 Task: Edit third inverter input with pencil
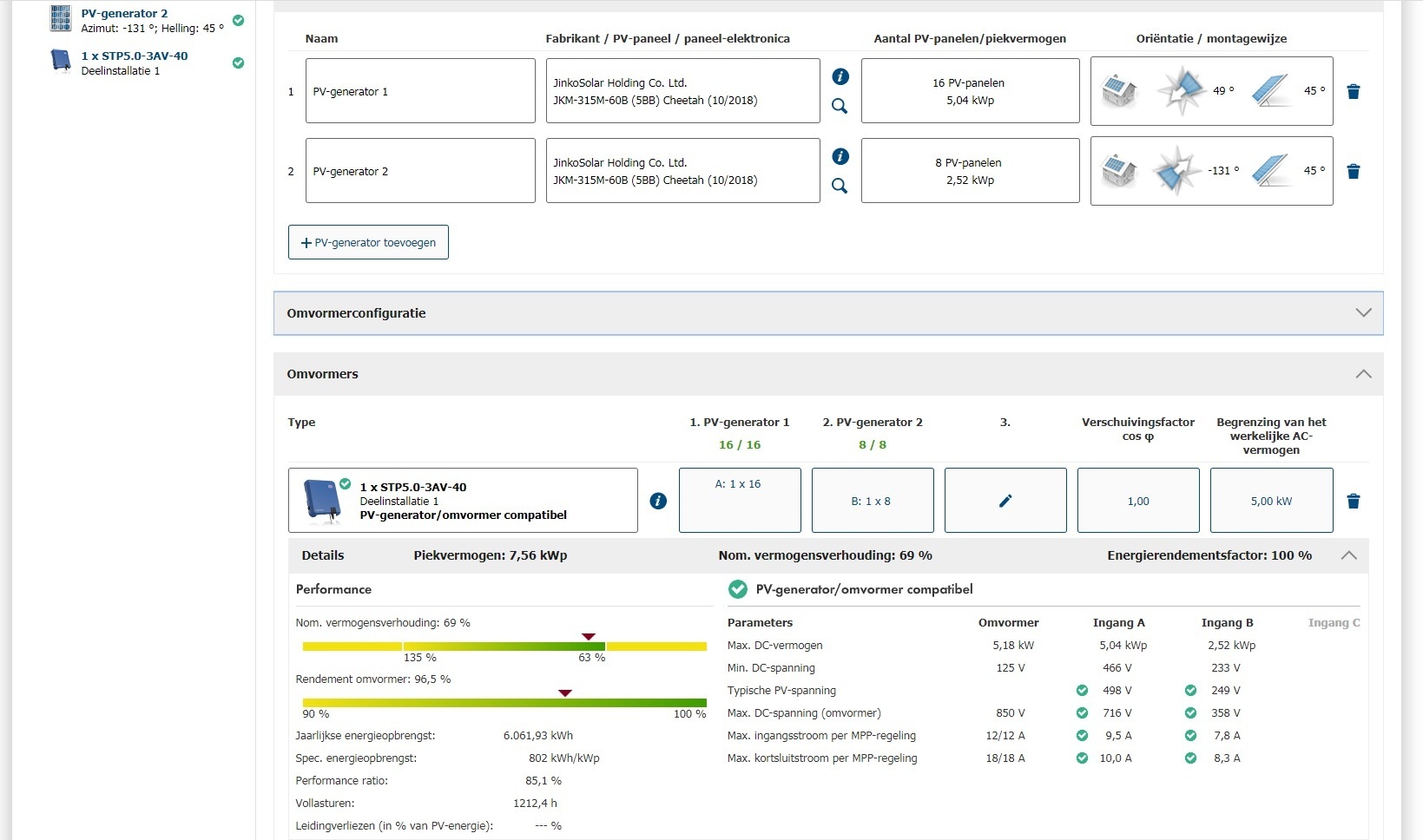[x=1005, y=501]
